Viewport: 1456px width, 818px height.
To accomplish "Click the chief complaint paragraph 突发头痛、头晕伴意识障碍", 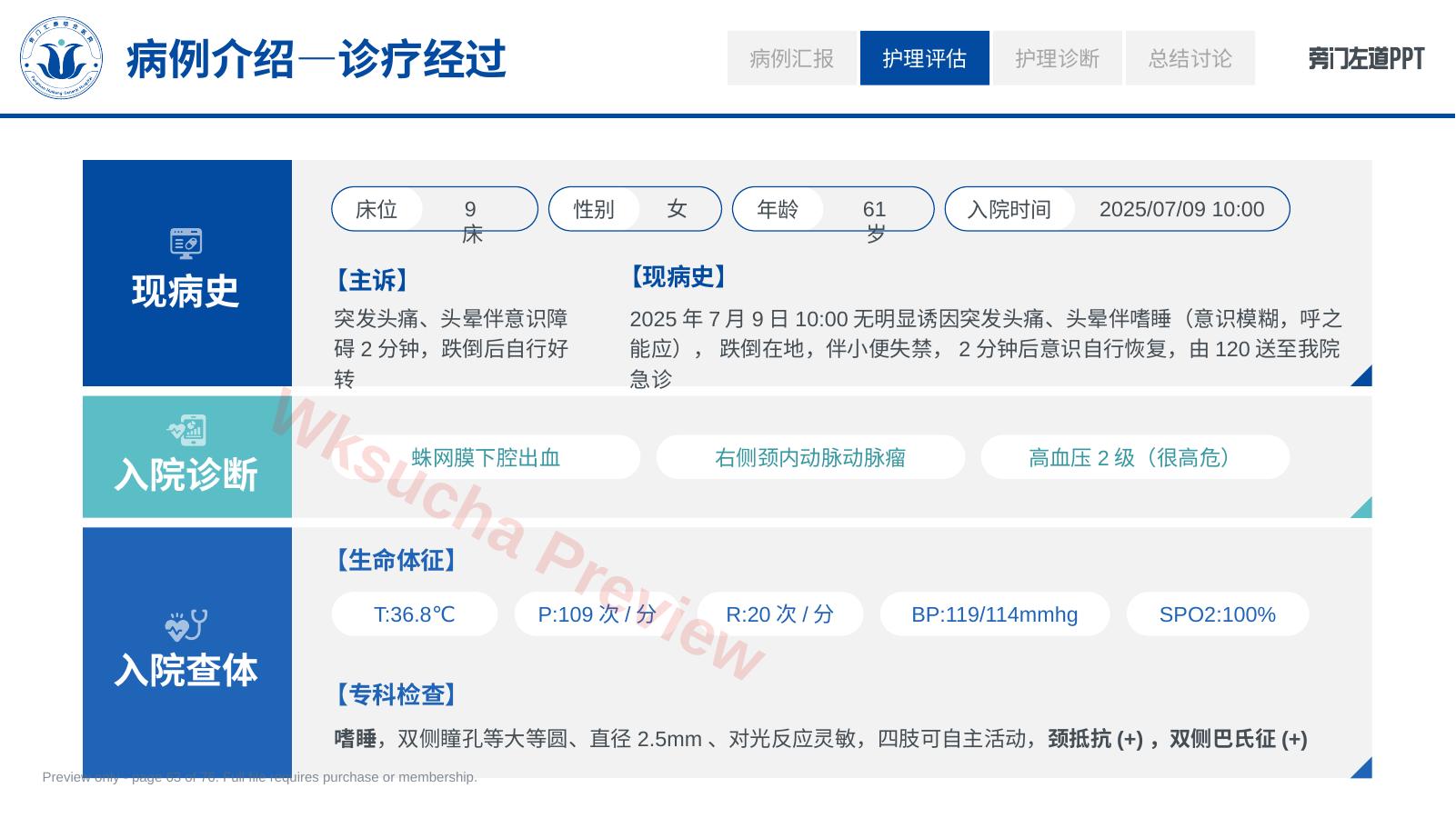I will point(451,348).
